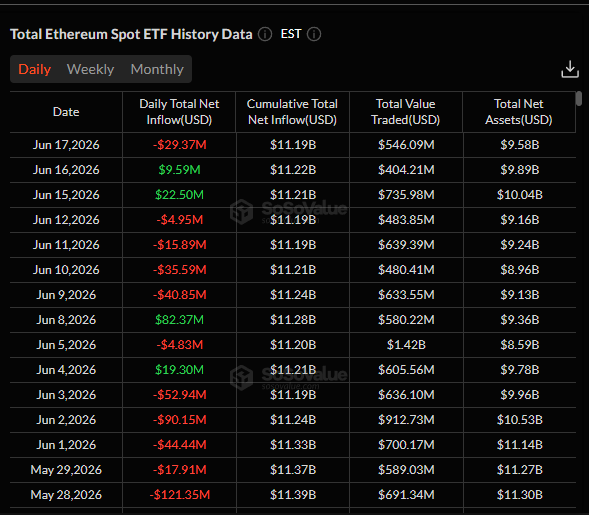Click the $8.59B net assets value
This screenshot has width=589, height=515.
pos(520,345)
